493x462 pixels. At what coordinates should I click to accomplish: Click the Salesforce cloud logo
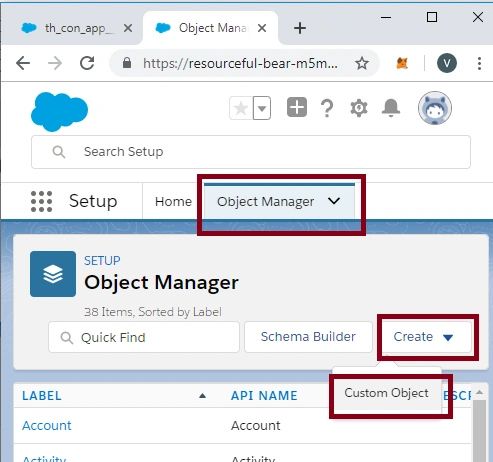tap(59, 111)
